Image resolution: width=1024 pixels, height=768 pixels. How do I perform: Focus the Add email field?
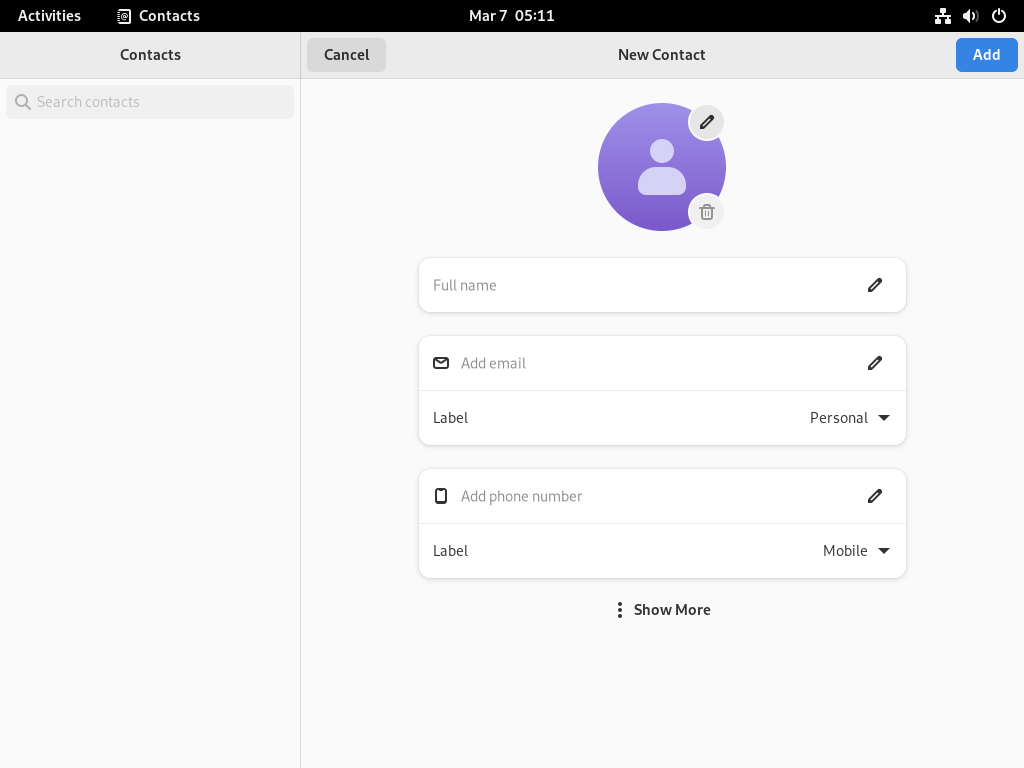662,363
